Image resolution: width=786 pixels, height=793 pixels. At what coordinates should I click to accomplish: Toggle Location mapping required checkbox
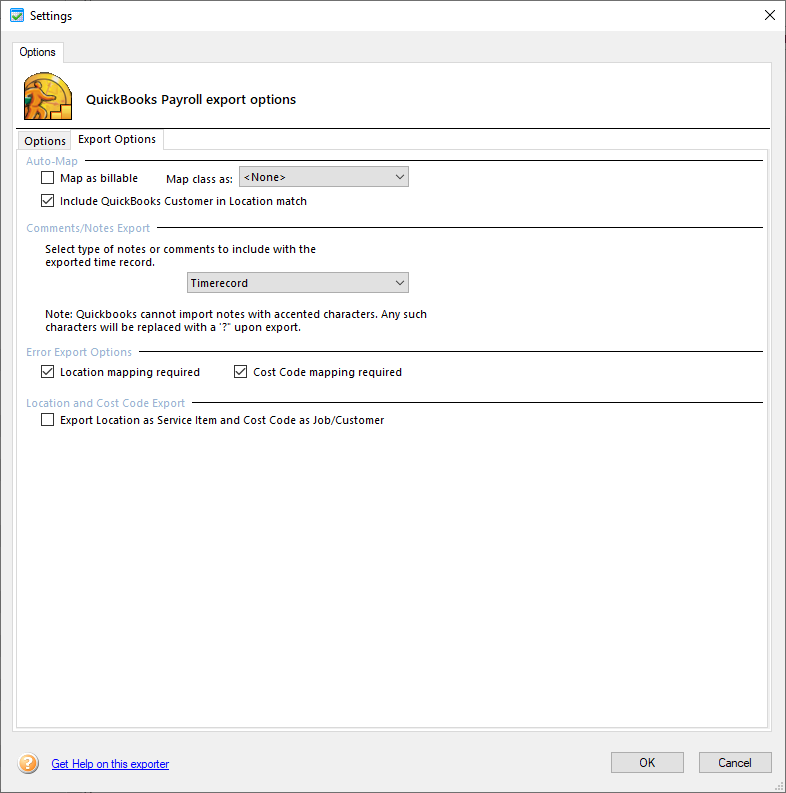(48, 372)
